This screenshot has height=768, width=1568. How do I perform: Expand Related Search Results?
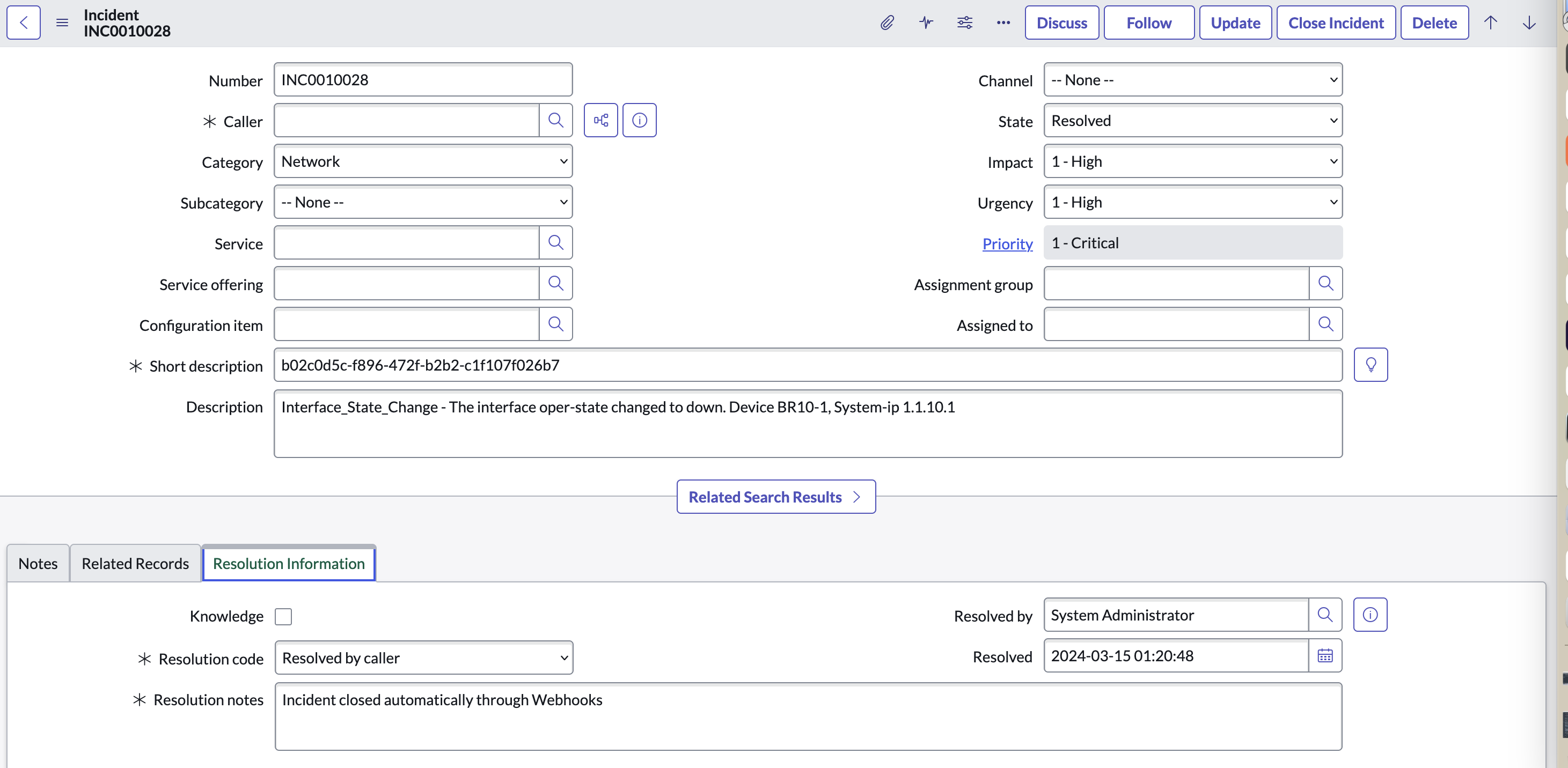775,497
